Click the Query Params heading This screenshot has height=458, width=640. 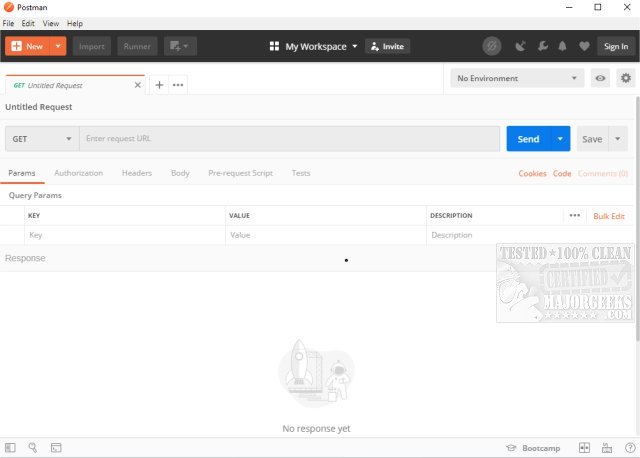(35, 195)
